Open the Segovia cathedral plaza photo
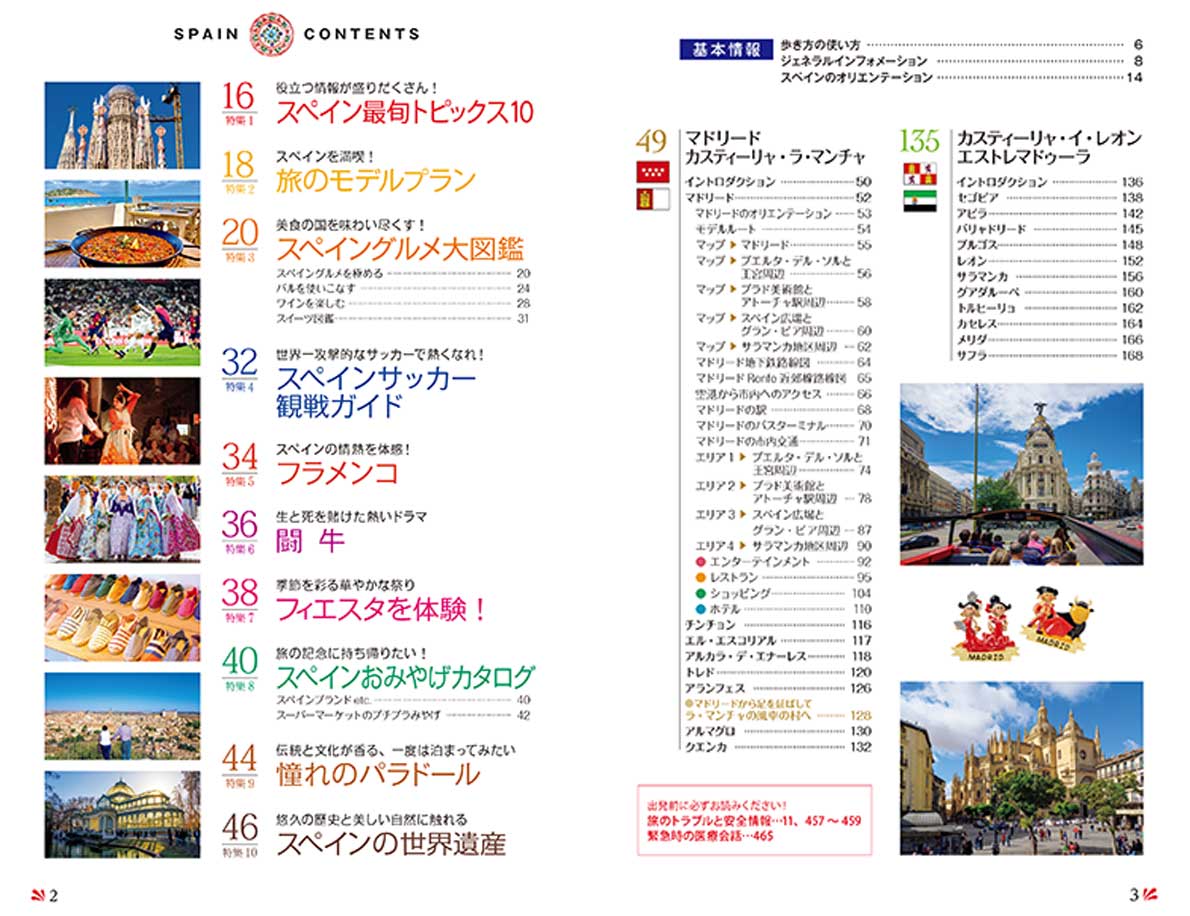Screen dimensions: 1190x916 [x=1020, y=766]
